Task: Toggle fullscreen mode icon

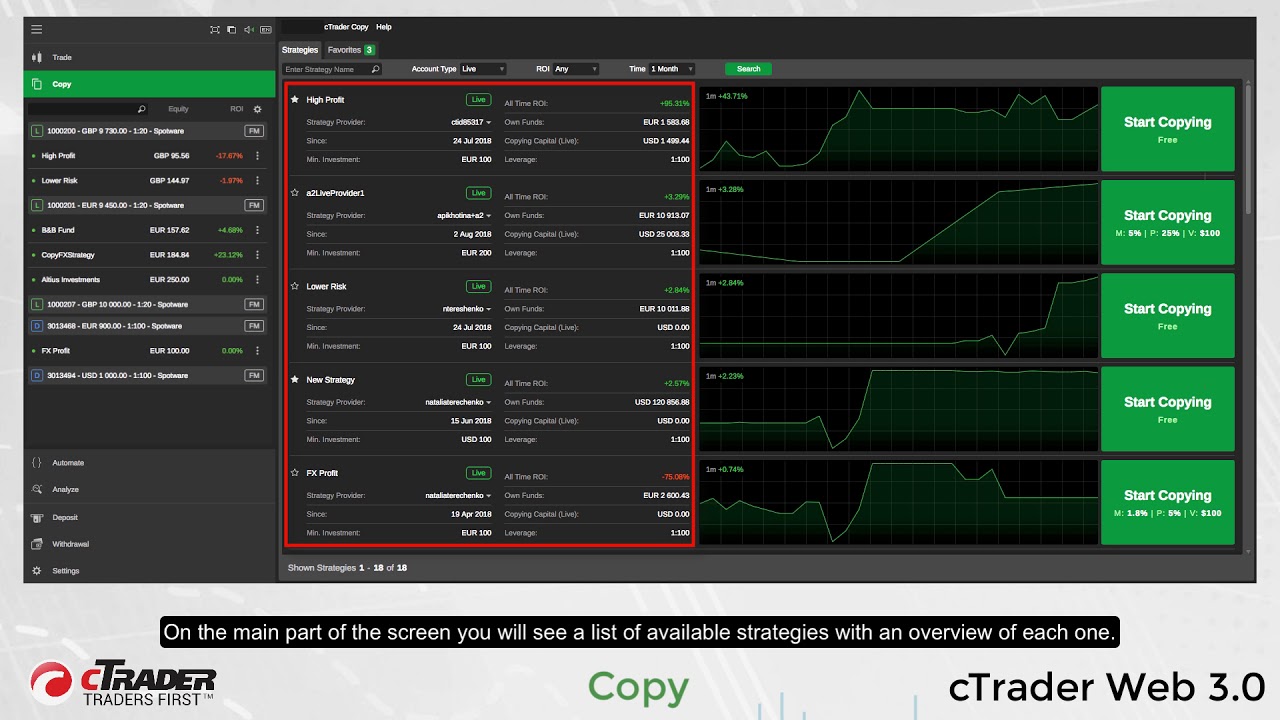Action: 214,30
